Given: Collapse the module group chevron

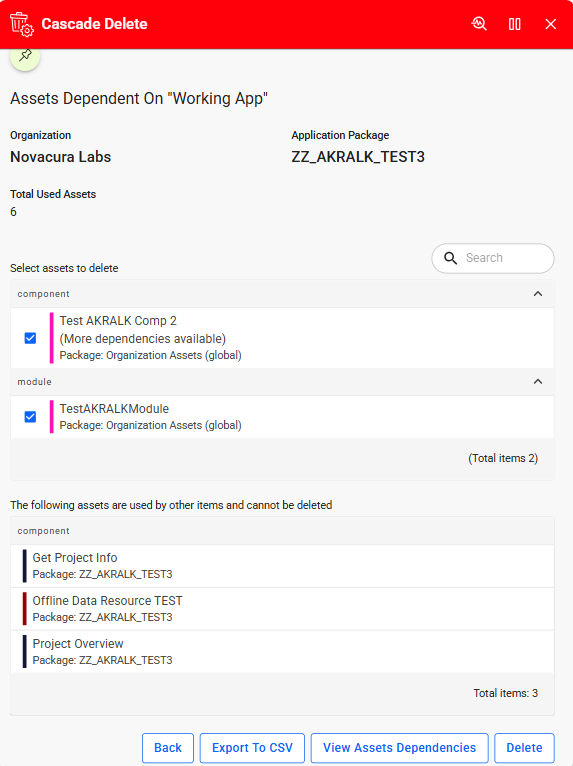Looking at the screenshot, I should (x=538, y=382).
